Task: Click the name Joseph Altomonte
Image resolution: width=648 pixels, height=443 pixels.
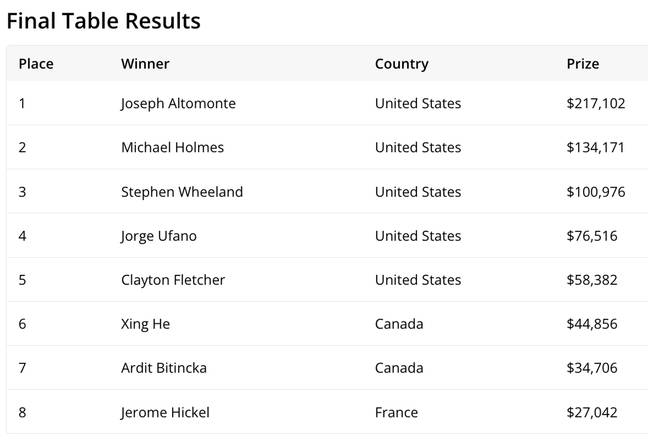Action: coord(178,104)
